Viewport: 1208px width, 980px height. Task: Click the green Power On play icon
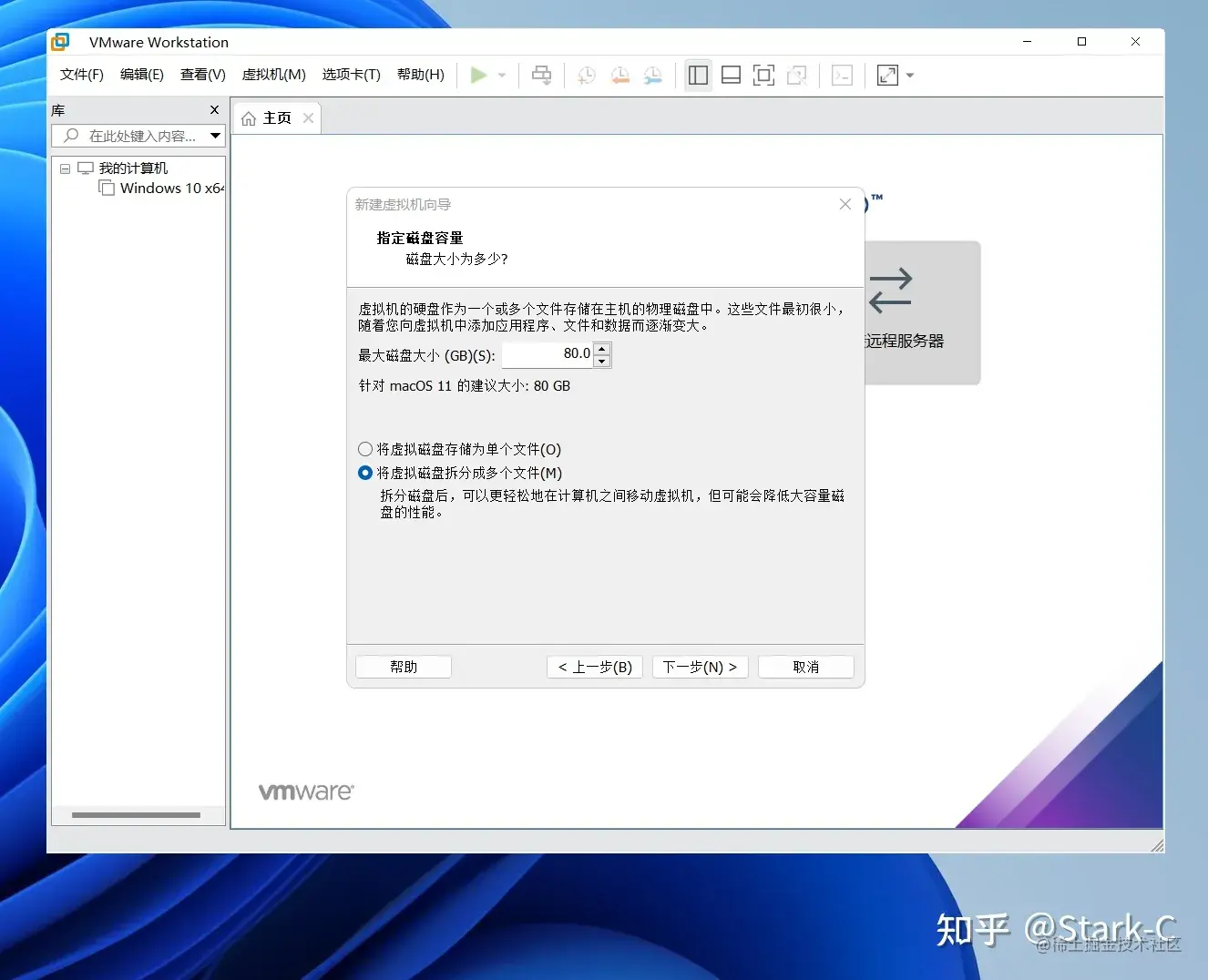(x=478, y=75)
